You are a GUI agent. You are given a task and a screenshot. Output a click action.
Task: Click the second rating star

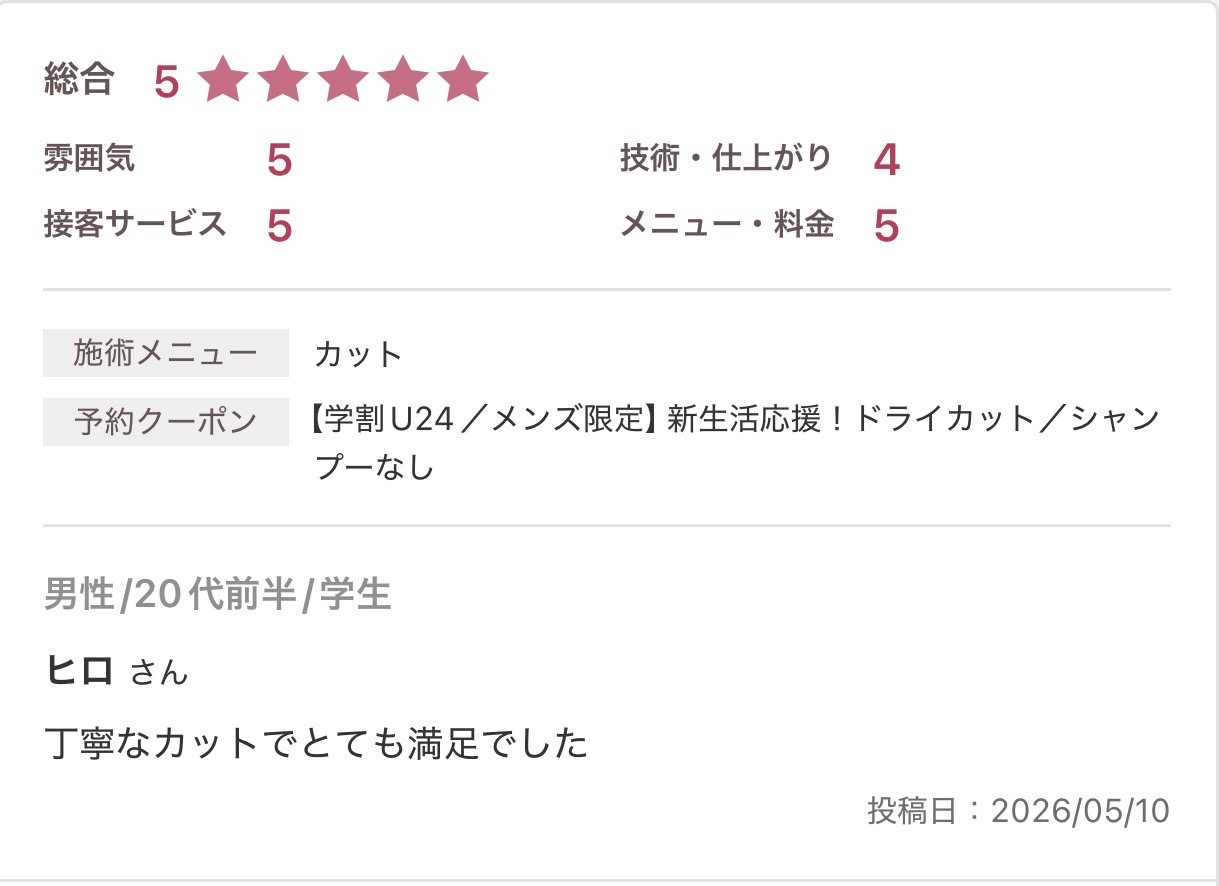click(x=283, y=80)
